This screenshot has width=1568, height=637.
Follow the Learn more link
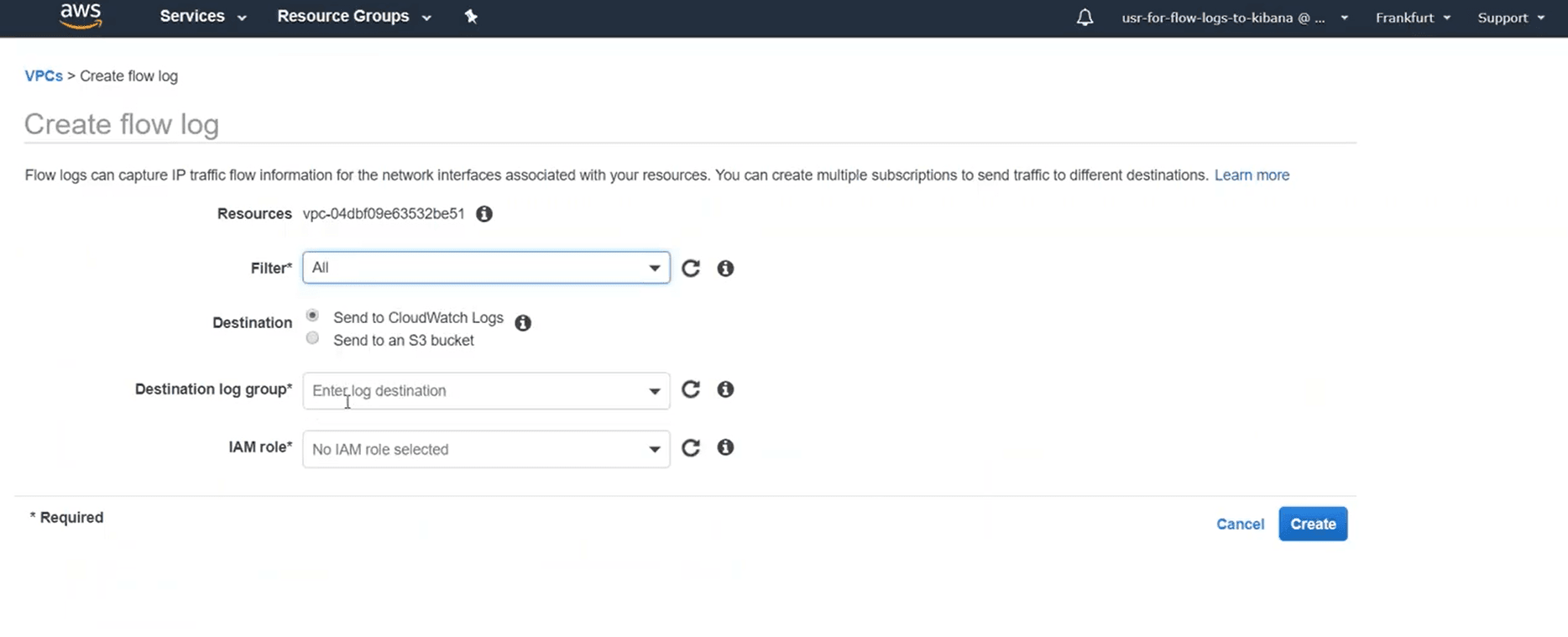coord(1252,175)
